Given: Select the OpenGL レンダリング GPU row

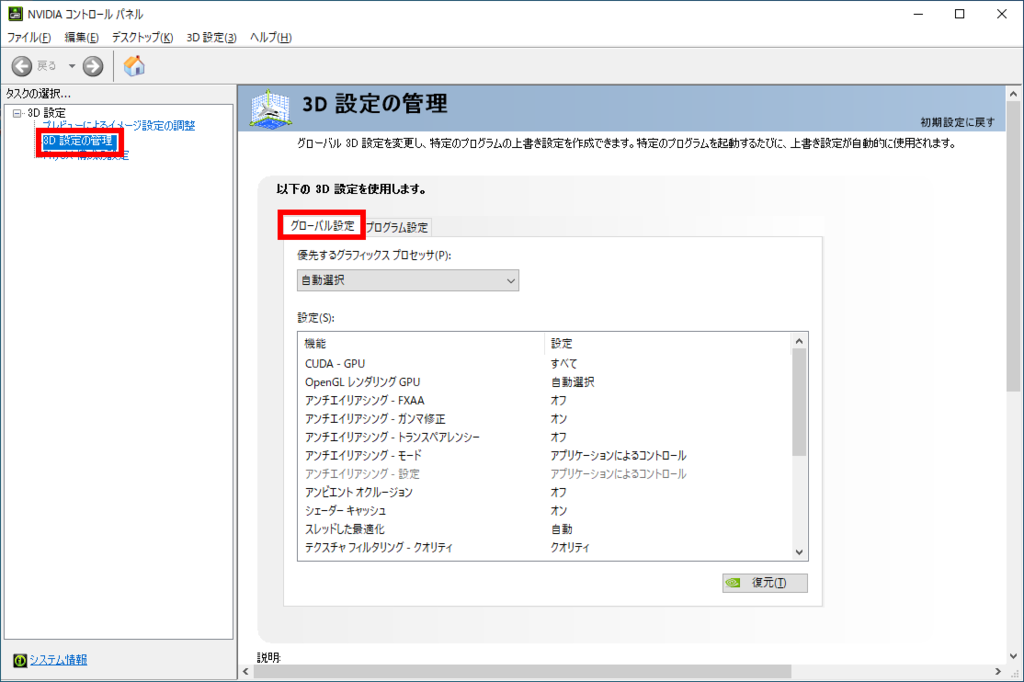Looking at the screenshot, I should click(x=546, y=382).
